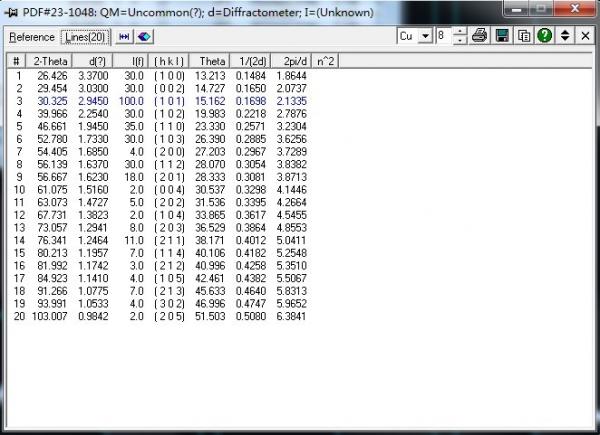This screenshot has height=435, width=600.
Task: Close the PDF#23-1048 window
Action: tap(575, 8)
